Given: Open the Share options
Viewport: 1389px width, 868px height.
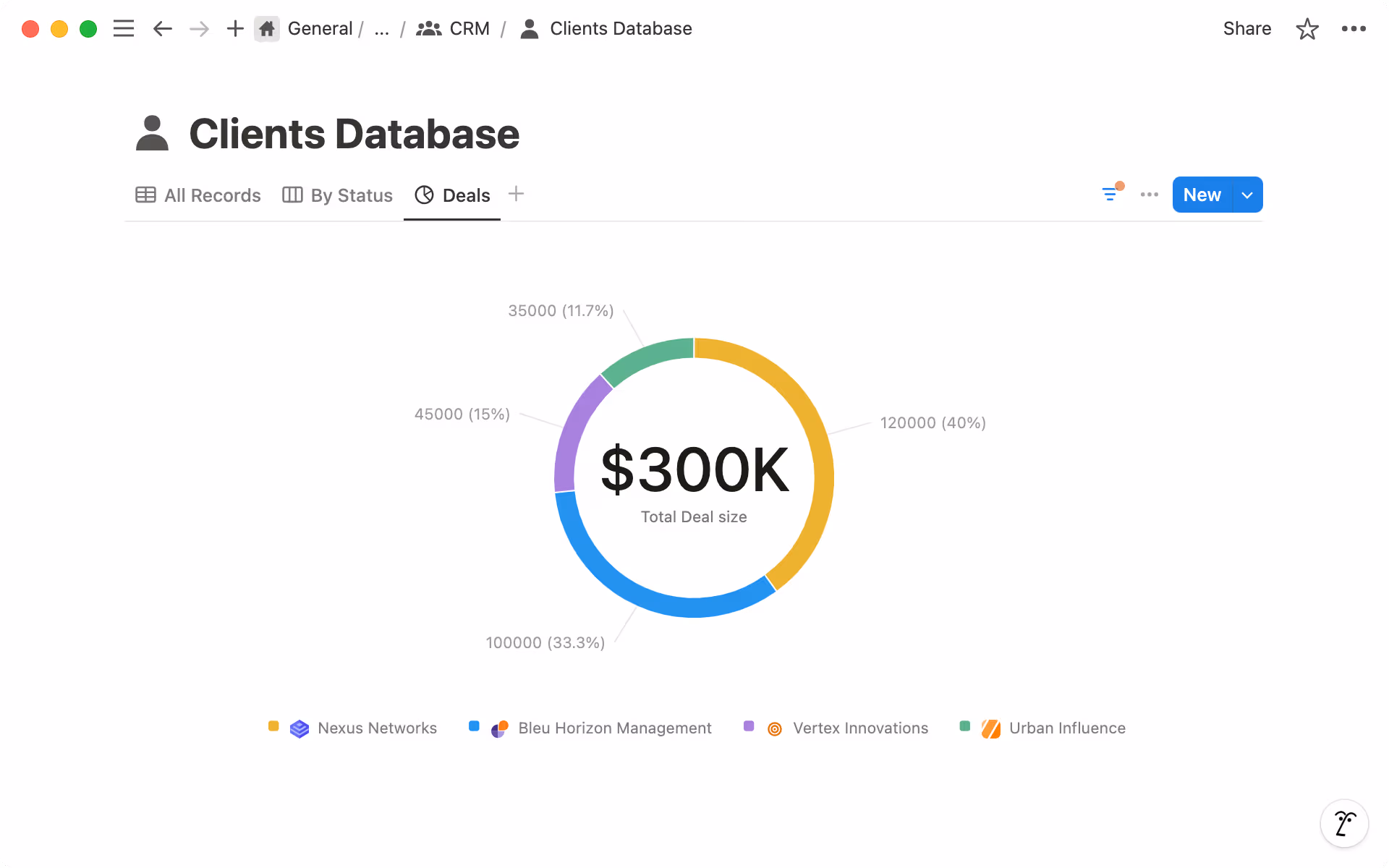Looking at the screenshot, I should coord(1246,28).
